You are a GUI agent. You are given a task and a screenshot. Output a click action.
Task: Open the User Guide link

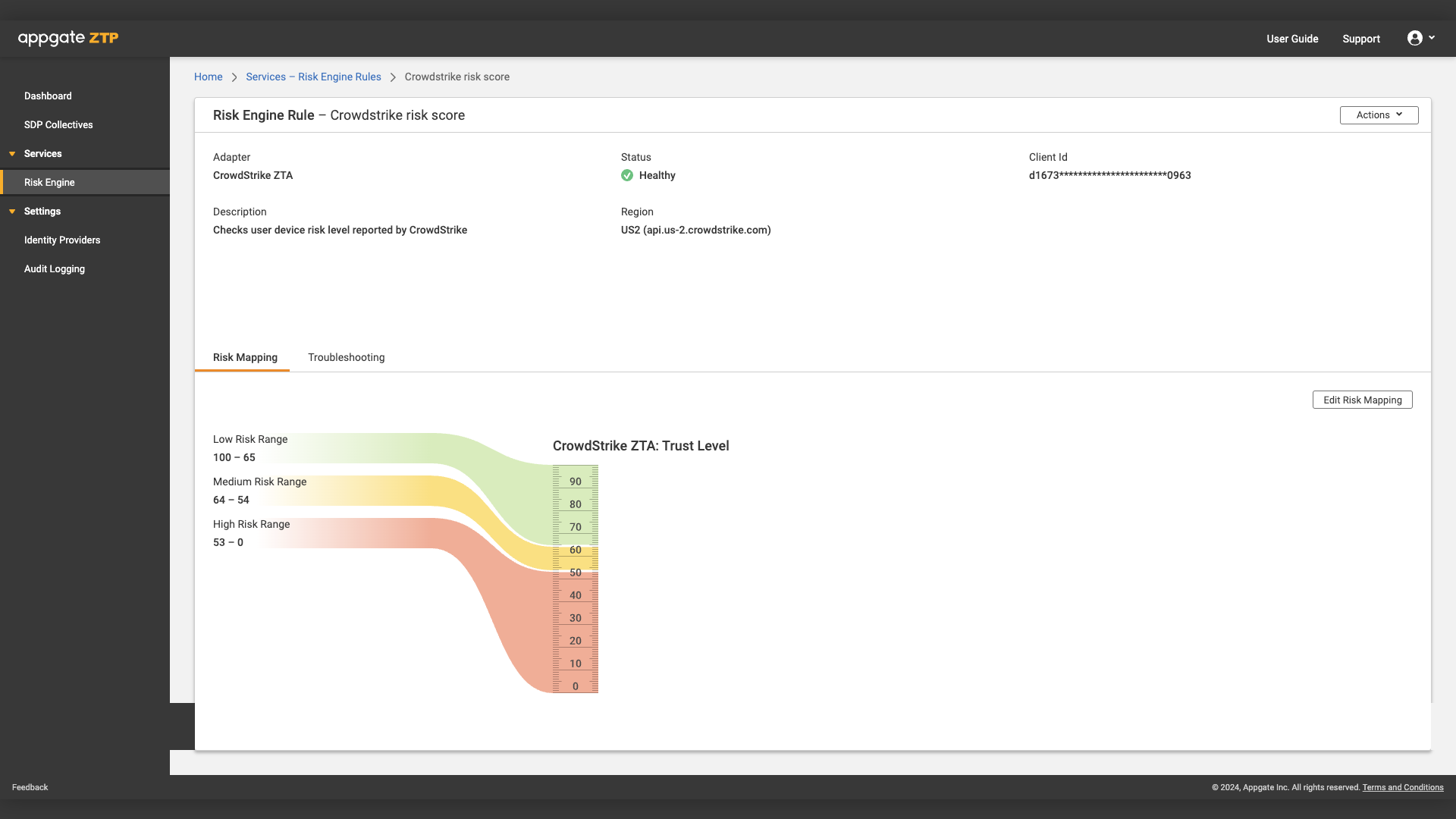(1292, 39)
